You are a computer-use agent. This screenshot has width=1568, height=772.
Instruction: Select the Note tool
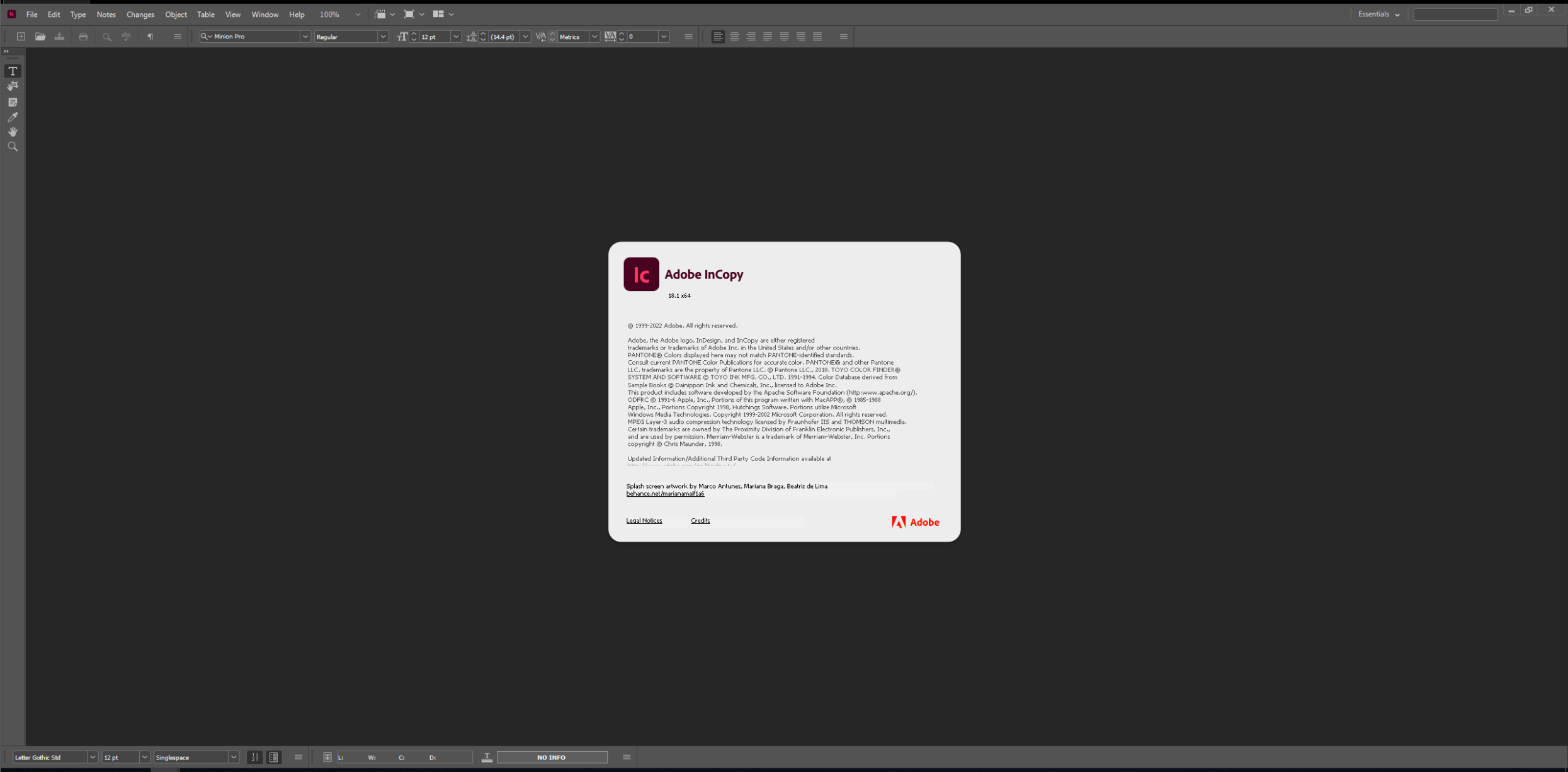pyautogui.click(x=13, y=102)
